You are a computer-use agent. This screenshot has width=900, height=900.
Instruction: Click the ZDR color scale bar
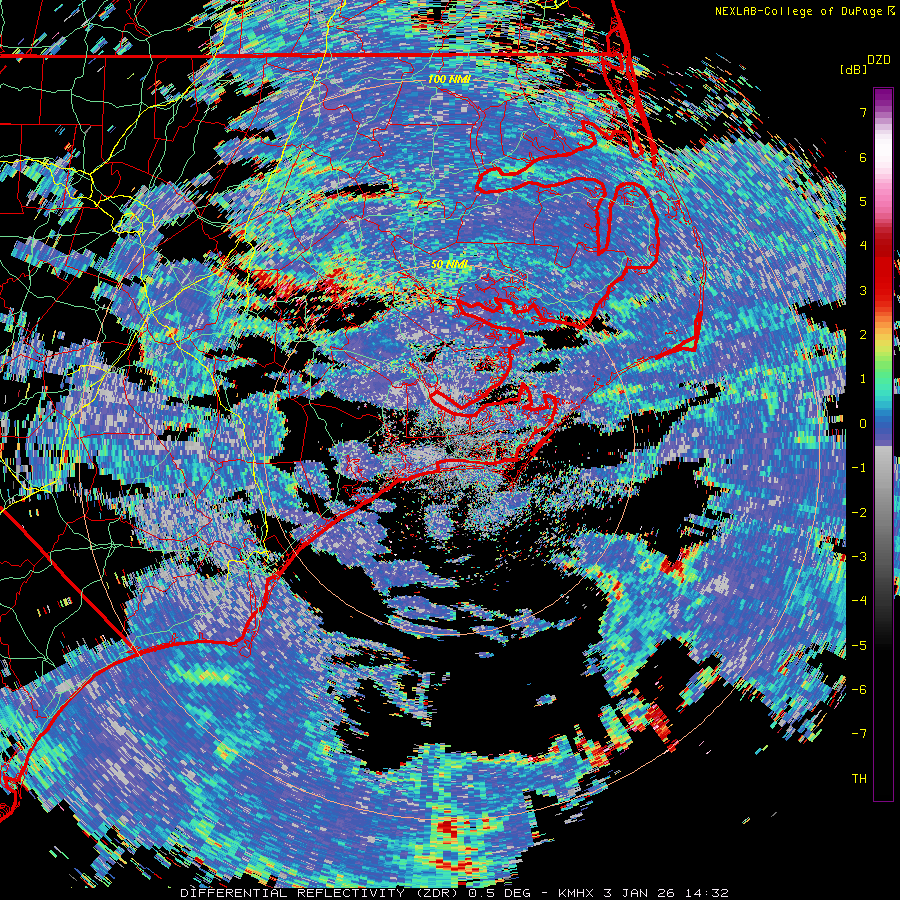coord(883,444)
